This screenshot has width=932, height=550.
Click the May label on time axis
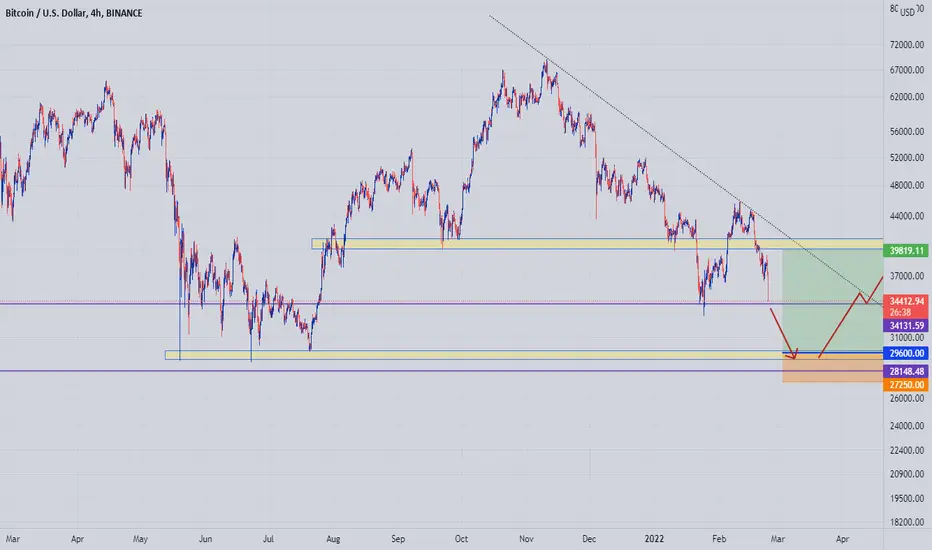pyautogui.click(x=140, y=539)
